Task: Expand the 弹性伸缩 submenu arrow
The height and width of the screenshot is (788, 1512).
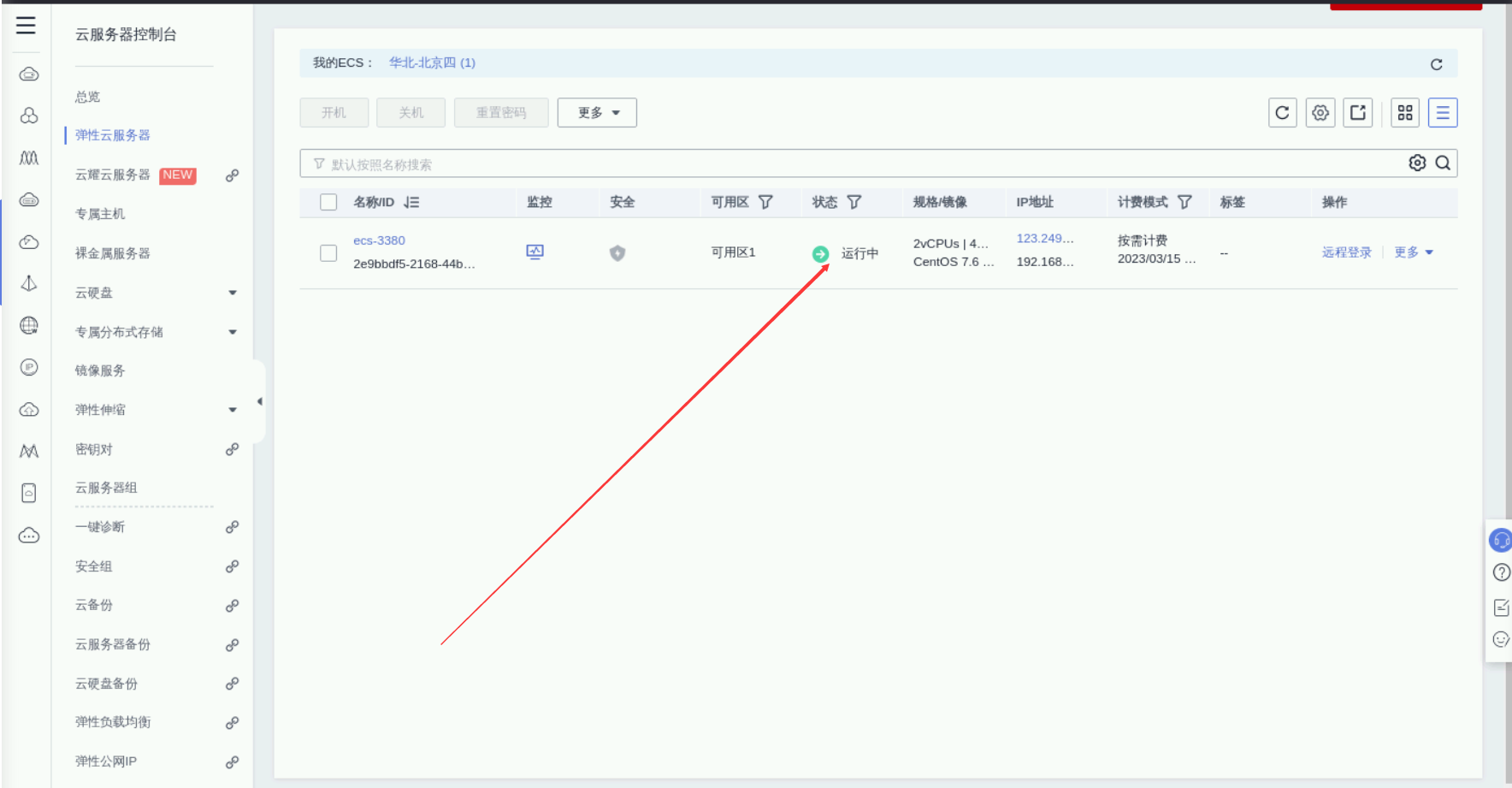Action: 233,410
